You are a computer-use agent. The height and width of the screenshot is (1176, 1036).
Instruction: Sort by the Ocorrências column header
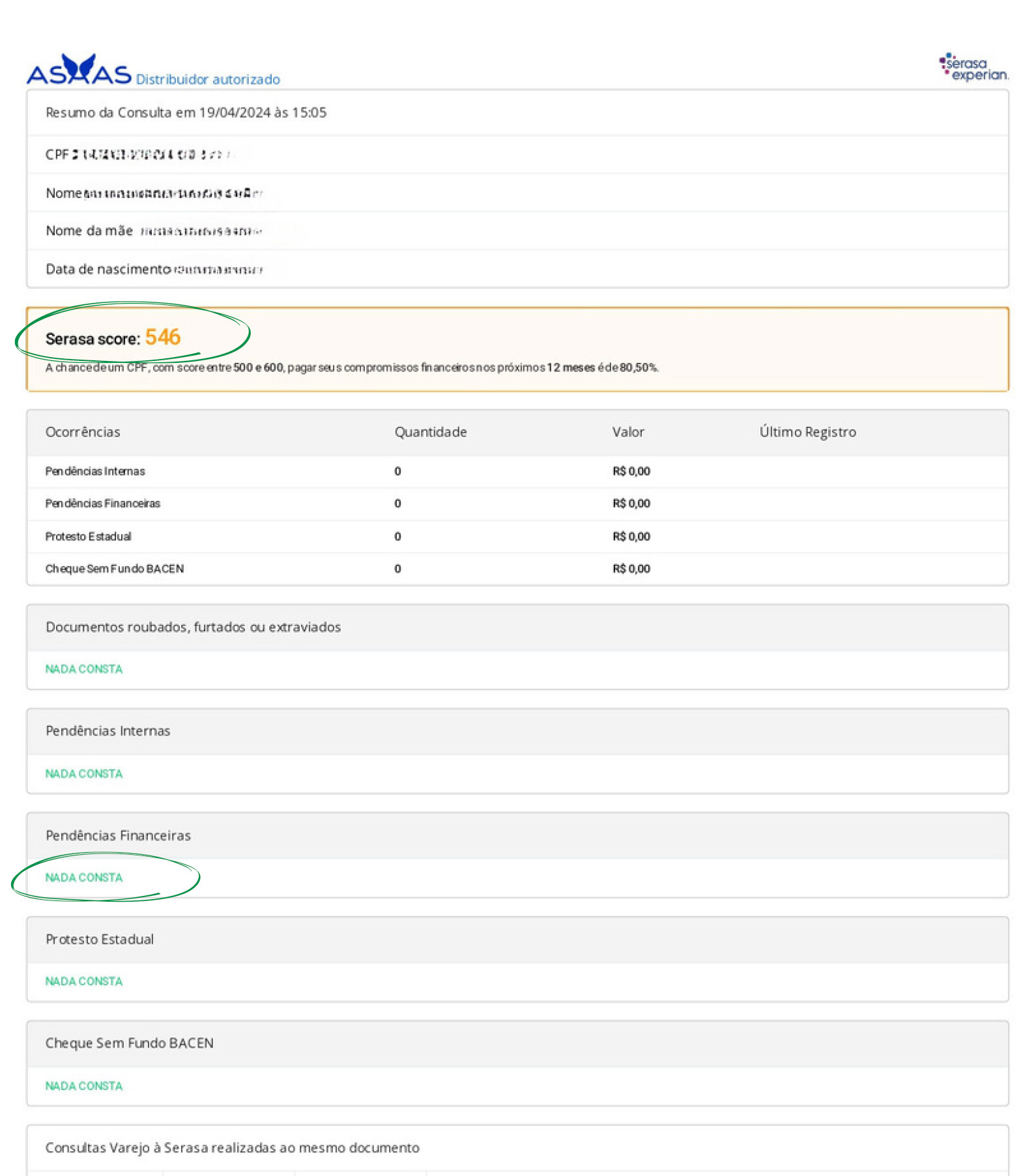(83, 432)
